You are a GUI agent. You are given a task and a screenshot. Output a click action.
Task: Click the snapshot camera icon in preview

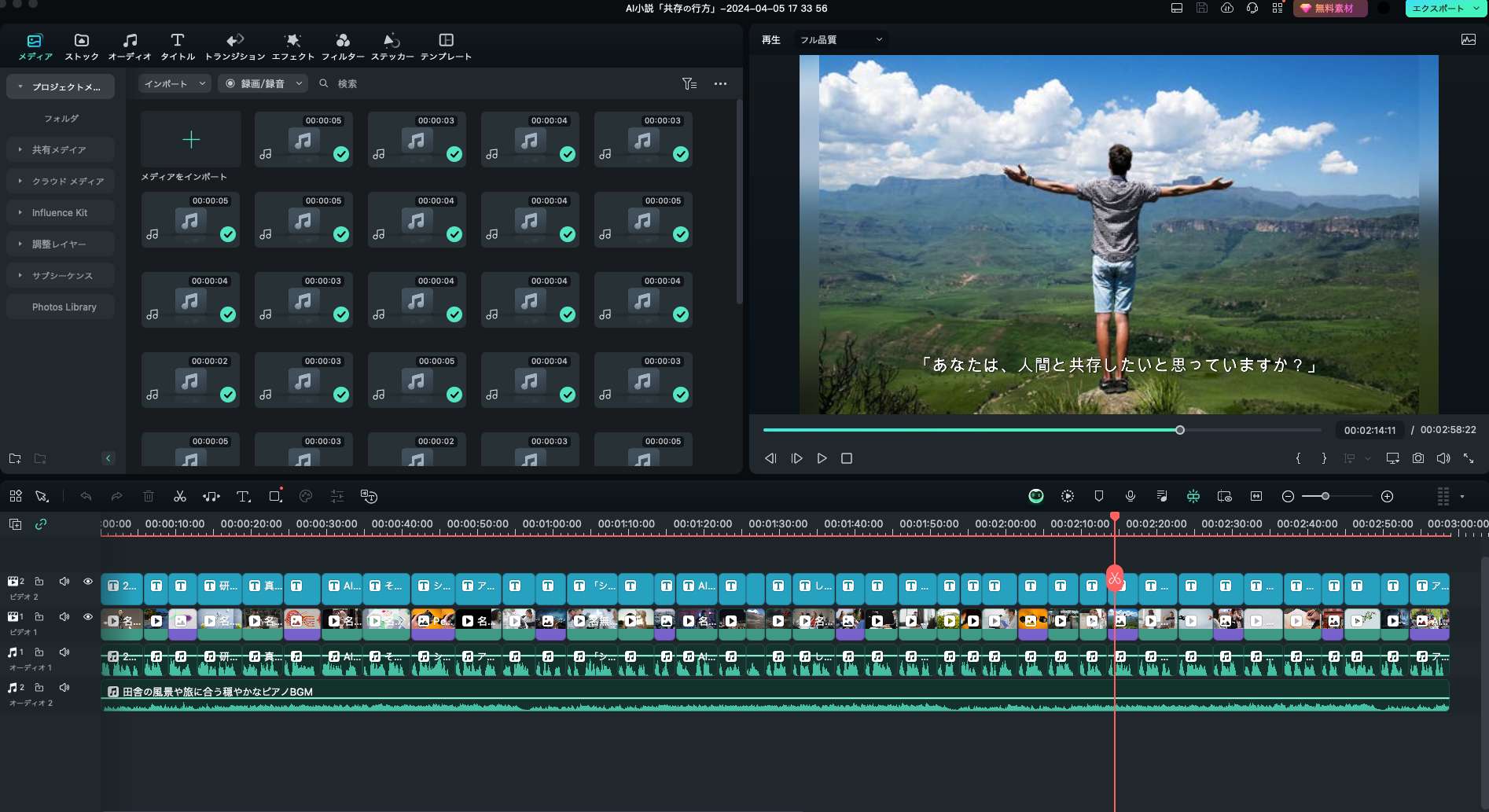coord(1418,458)
